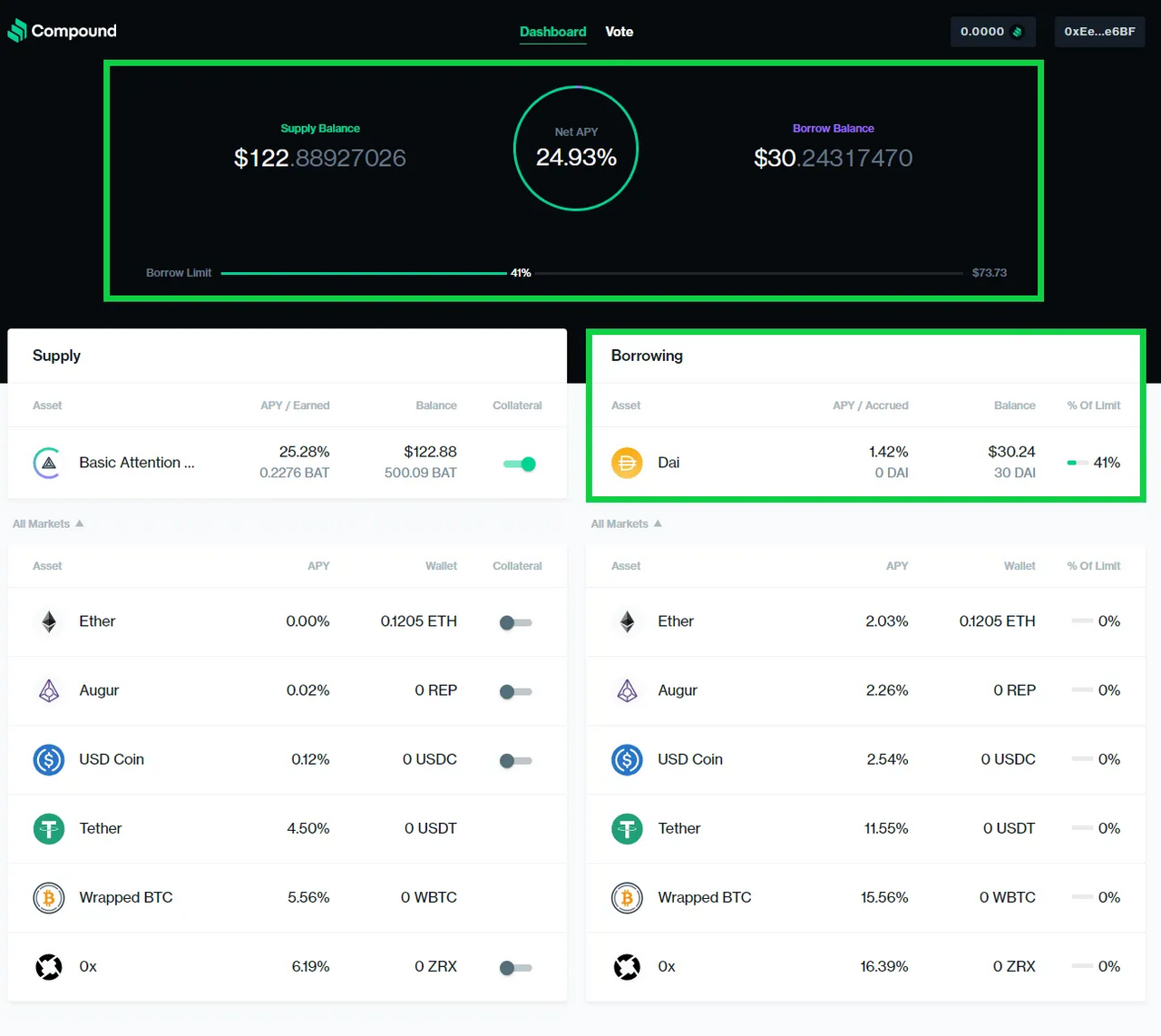This screenshot has width=1161, height=1036.
Task: Click the Supply panel heading
Action: [x=56, y=356]
